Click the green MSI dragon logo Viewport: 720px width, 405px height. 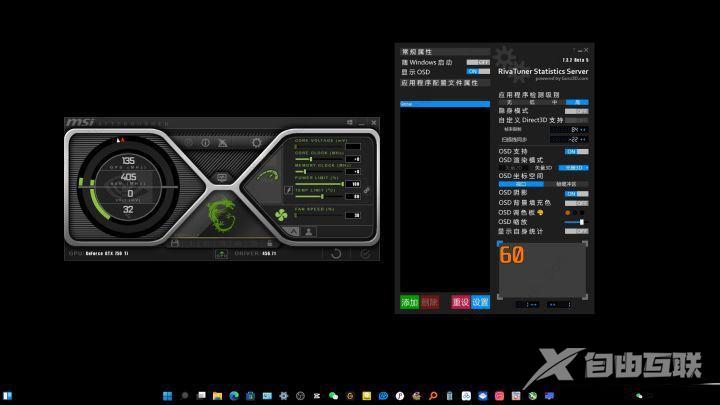pos(221,214)
